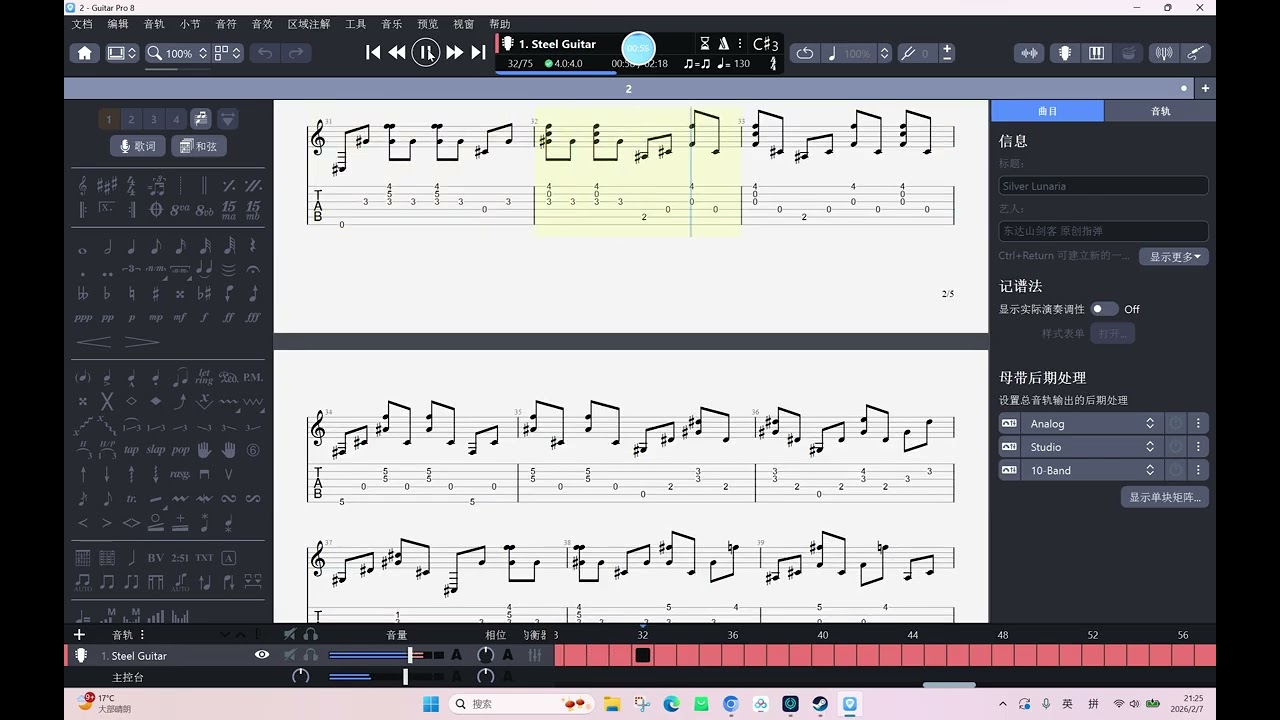This screenshot has width=1280, height=720.
Task: Toggle the loop playback button
Action: [x=805, y=53]
